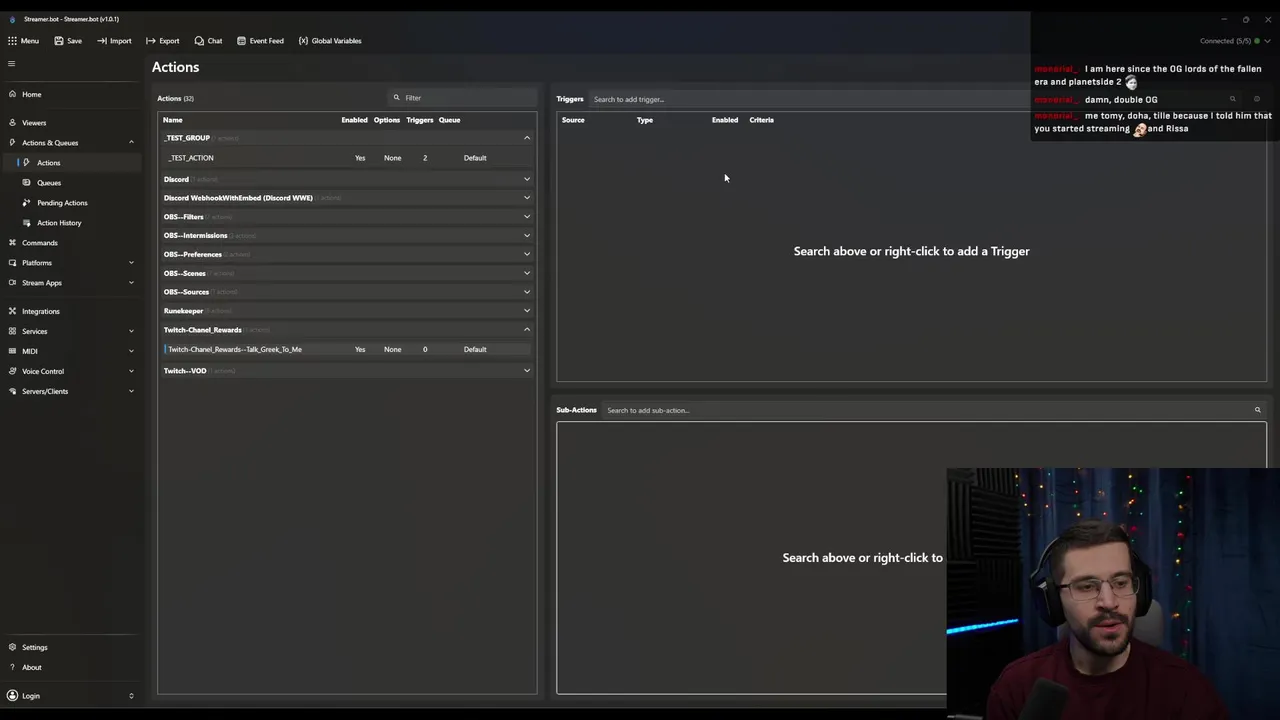
Task: Open the Menu grid icon
Action: point(12,41)
